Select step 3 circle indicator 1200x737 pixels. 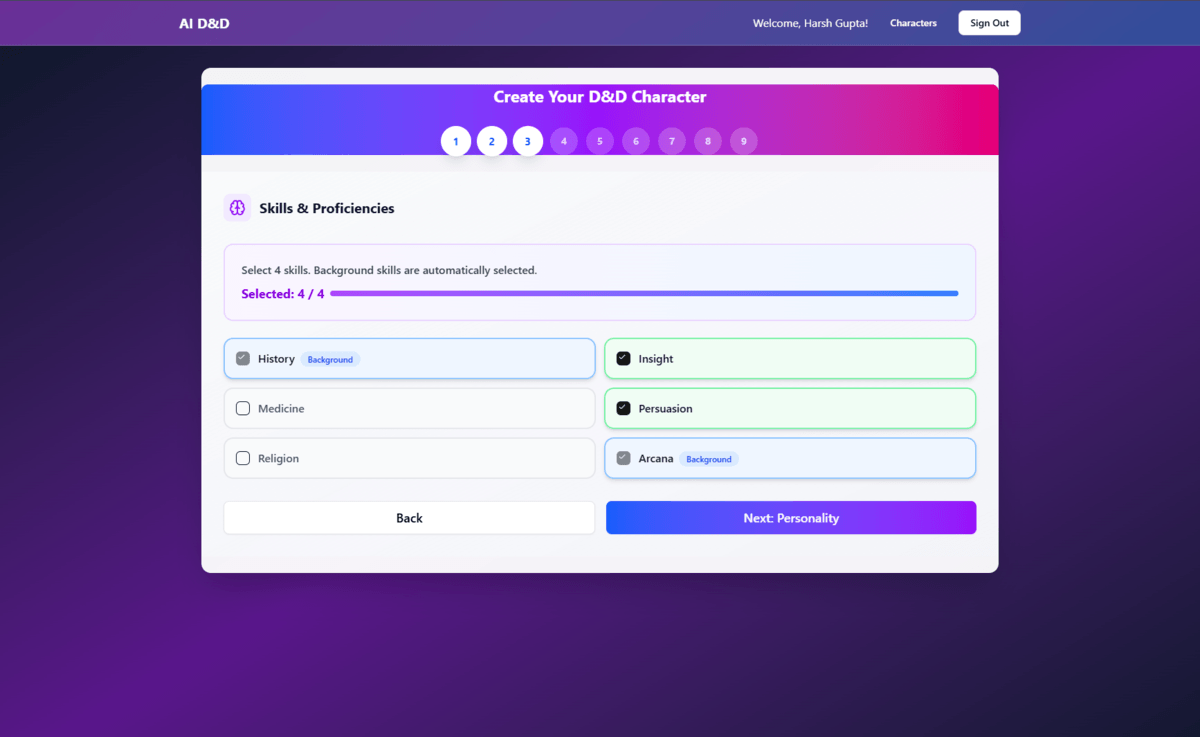click(x=528, y=141)
